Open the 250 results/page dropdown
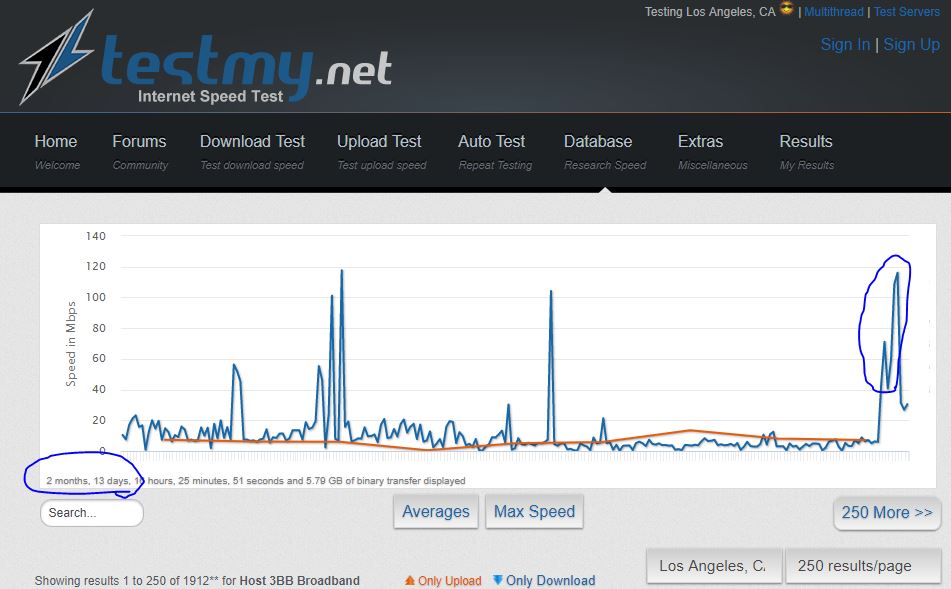Screen dimensions: 951x589 pyautogui.click(x=862, y=565)
